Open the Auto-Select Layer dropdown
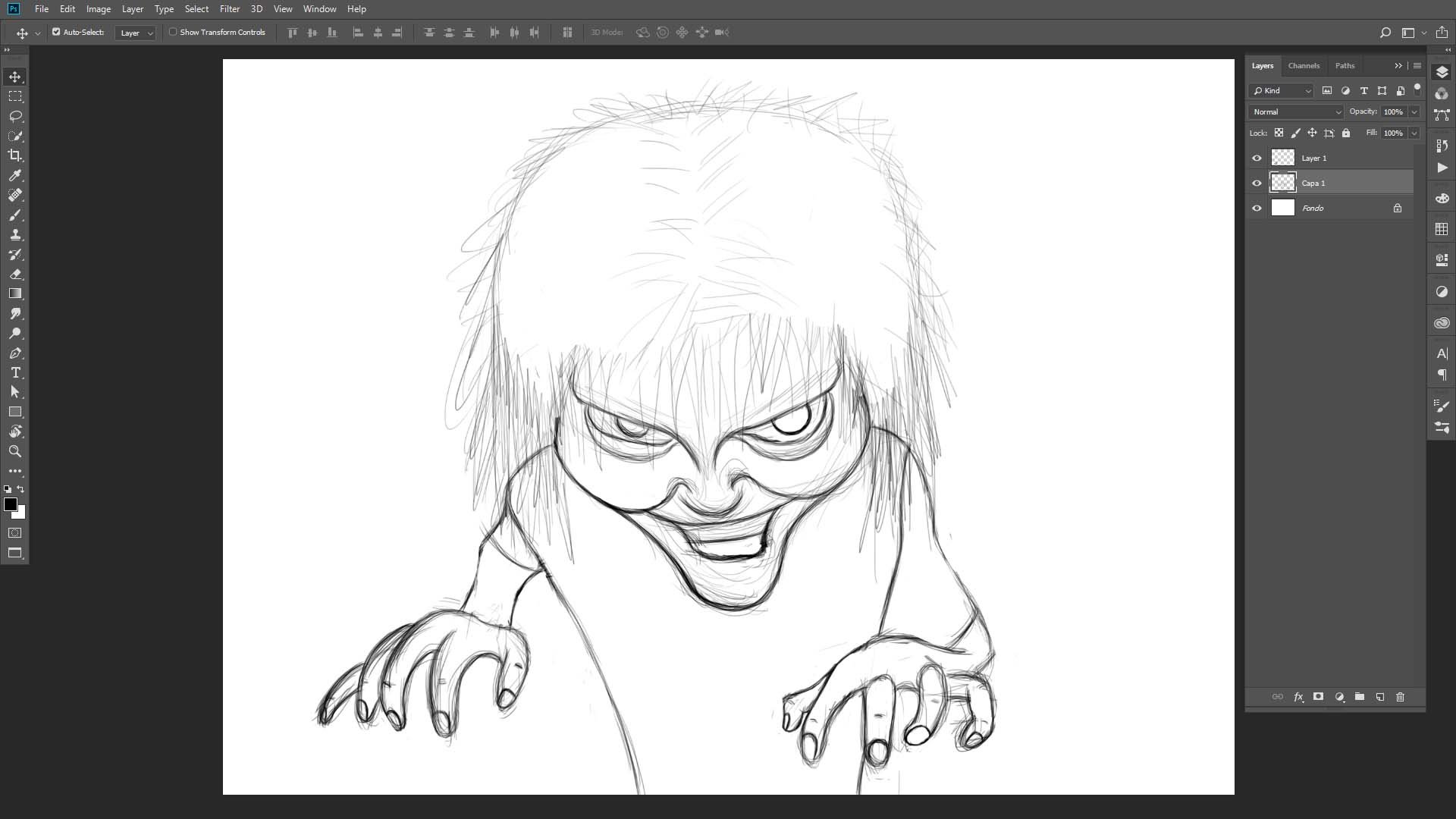 135,33
